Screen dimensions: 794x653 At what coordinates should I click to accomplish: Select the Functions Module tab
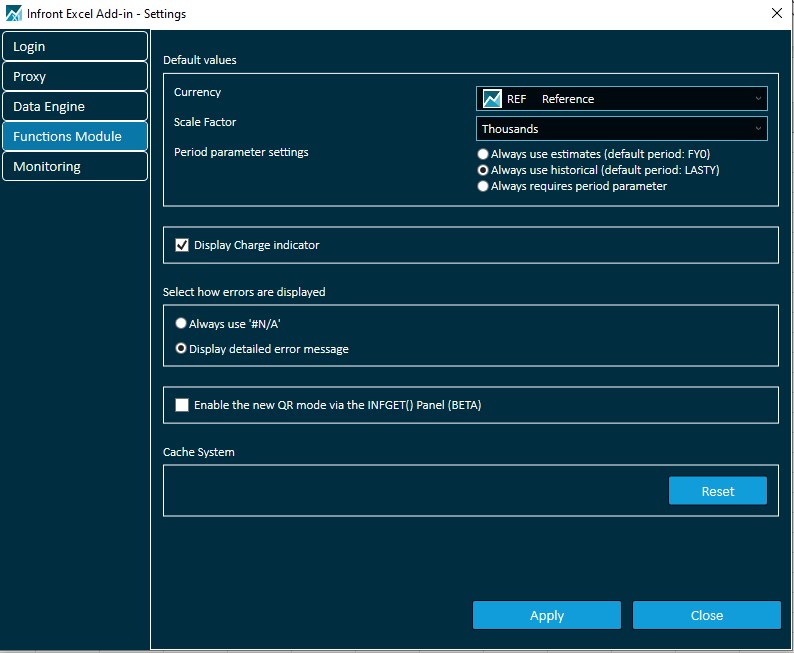coord(75,137)
